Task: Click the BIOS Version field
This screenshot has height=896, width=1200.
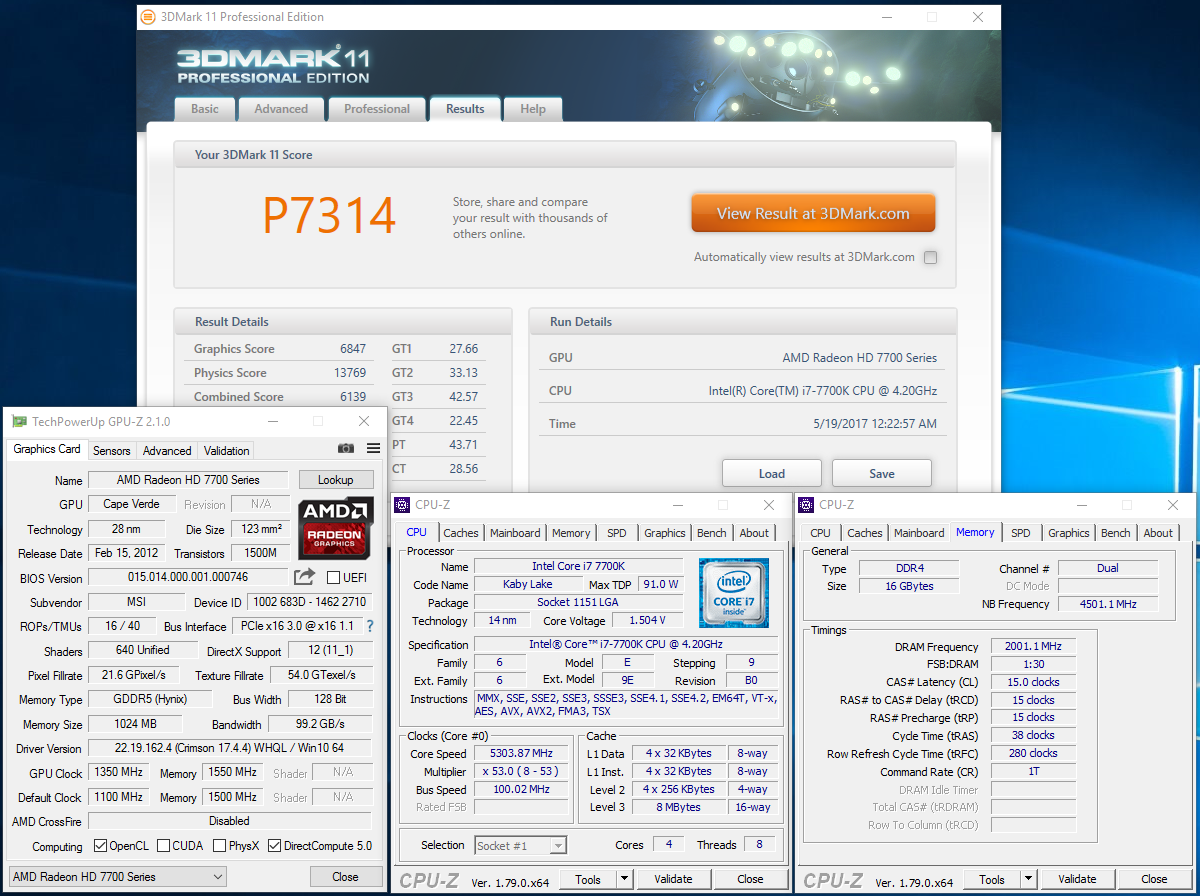Action: click(188, 577)
